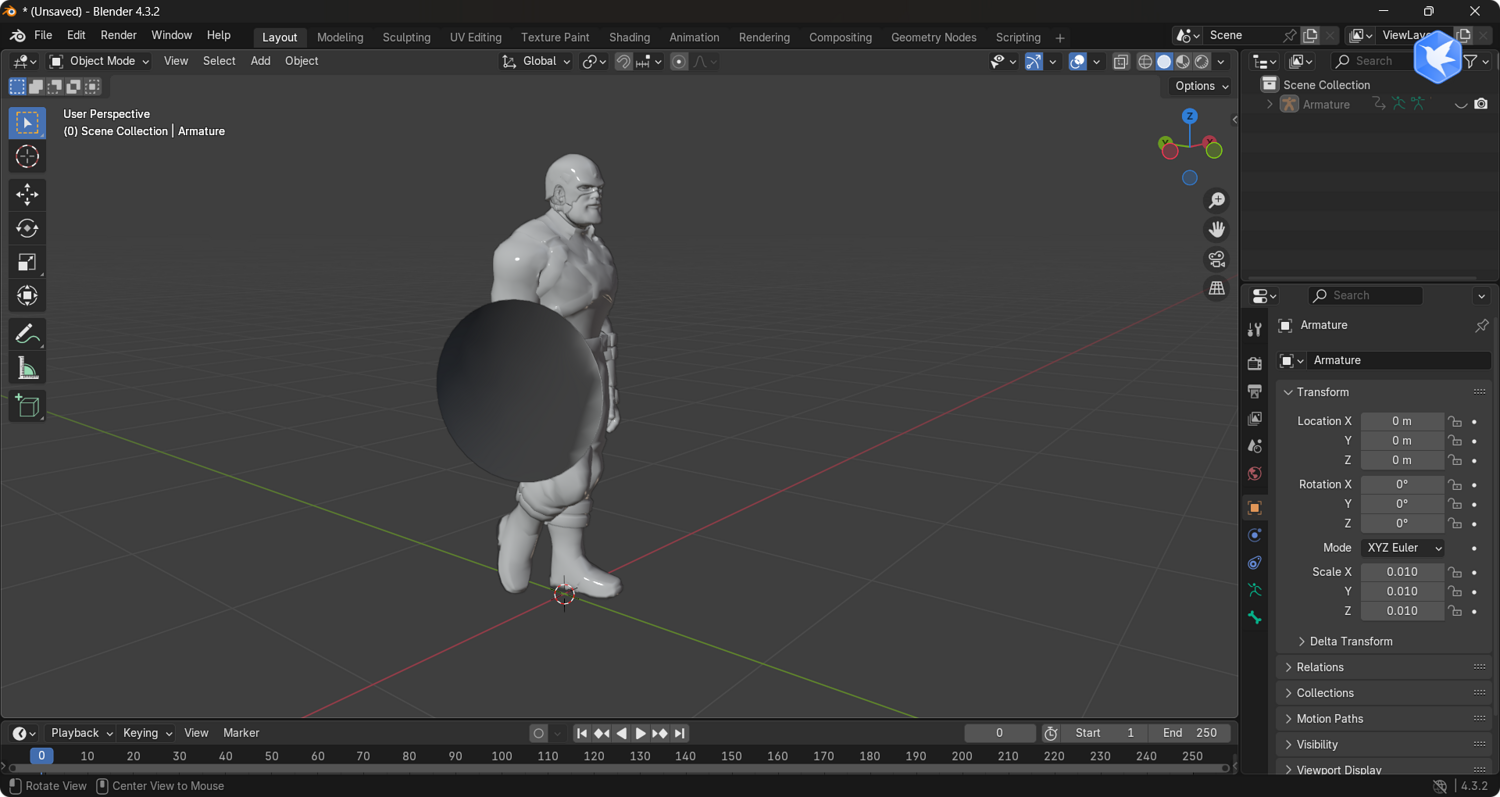This screenshot has height=797, width=1500.
Task: Select the 3D Cursor tool
Action: coord(27,156)
